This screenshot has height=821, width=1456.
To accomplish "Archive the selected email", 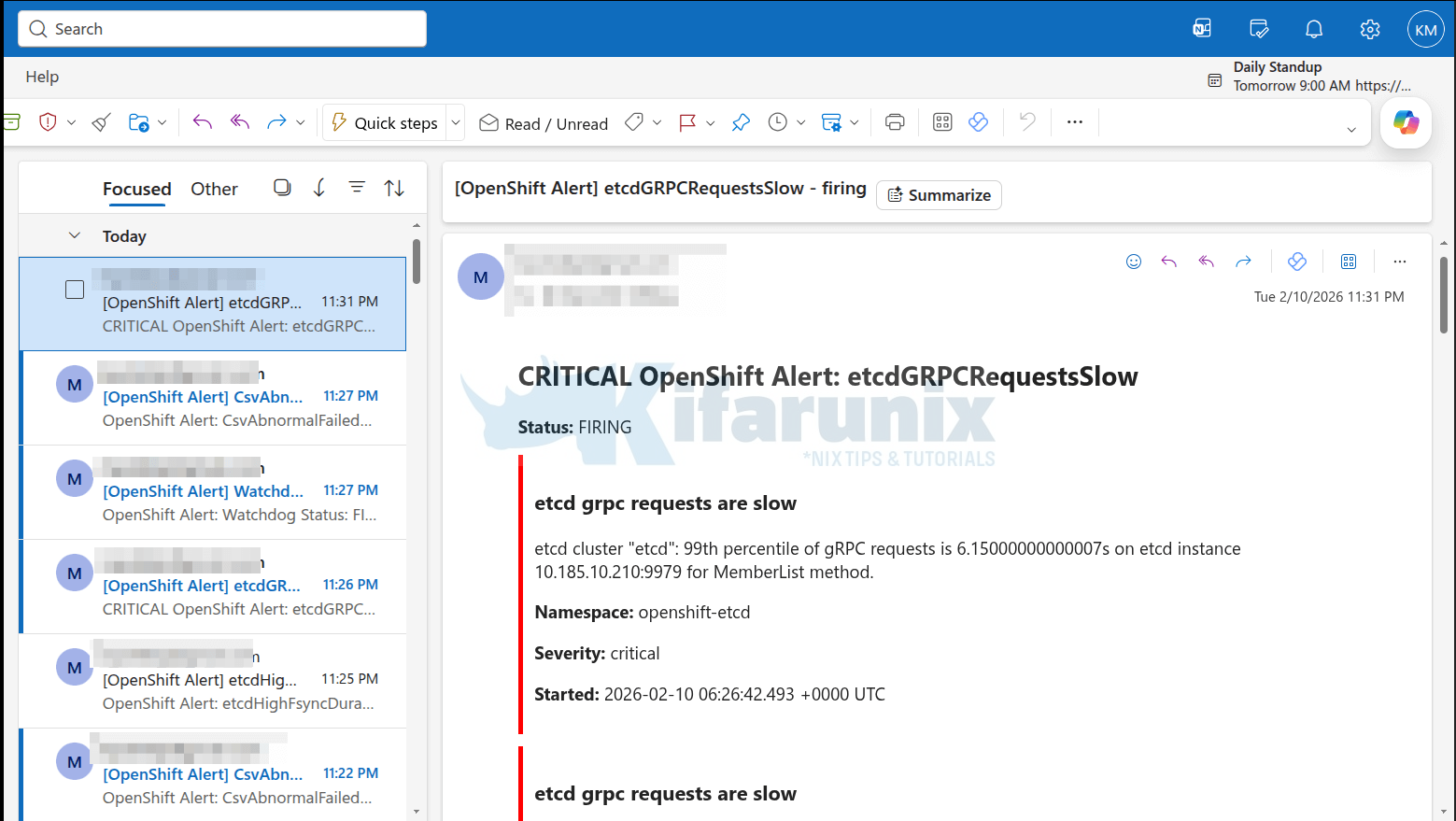I will coord(11,121).
